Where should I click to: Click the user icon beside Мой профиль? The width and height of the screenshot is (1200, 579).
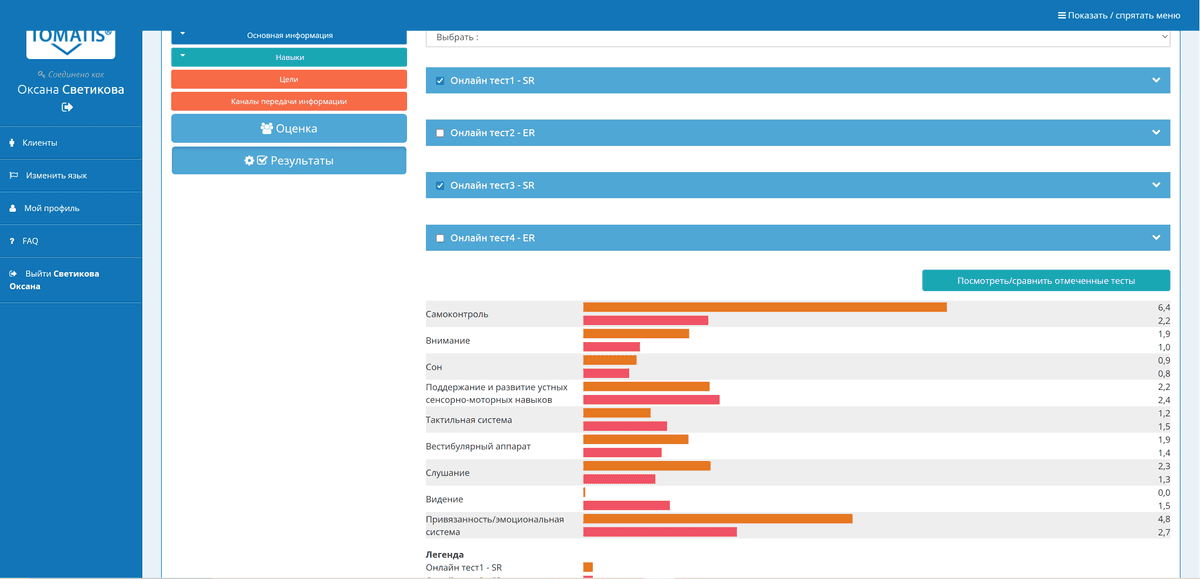coord(12,209)
